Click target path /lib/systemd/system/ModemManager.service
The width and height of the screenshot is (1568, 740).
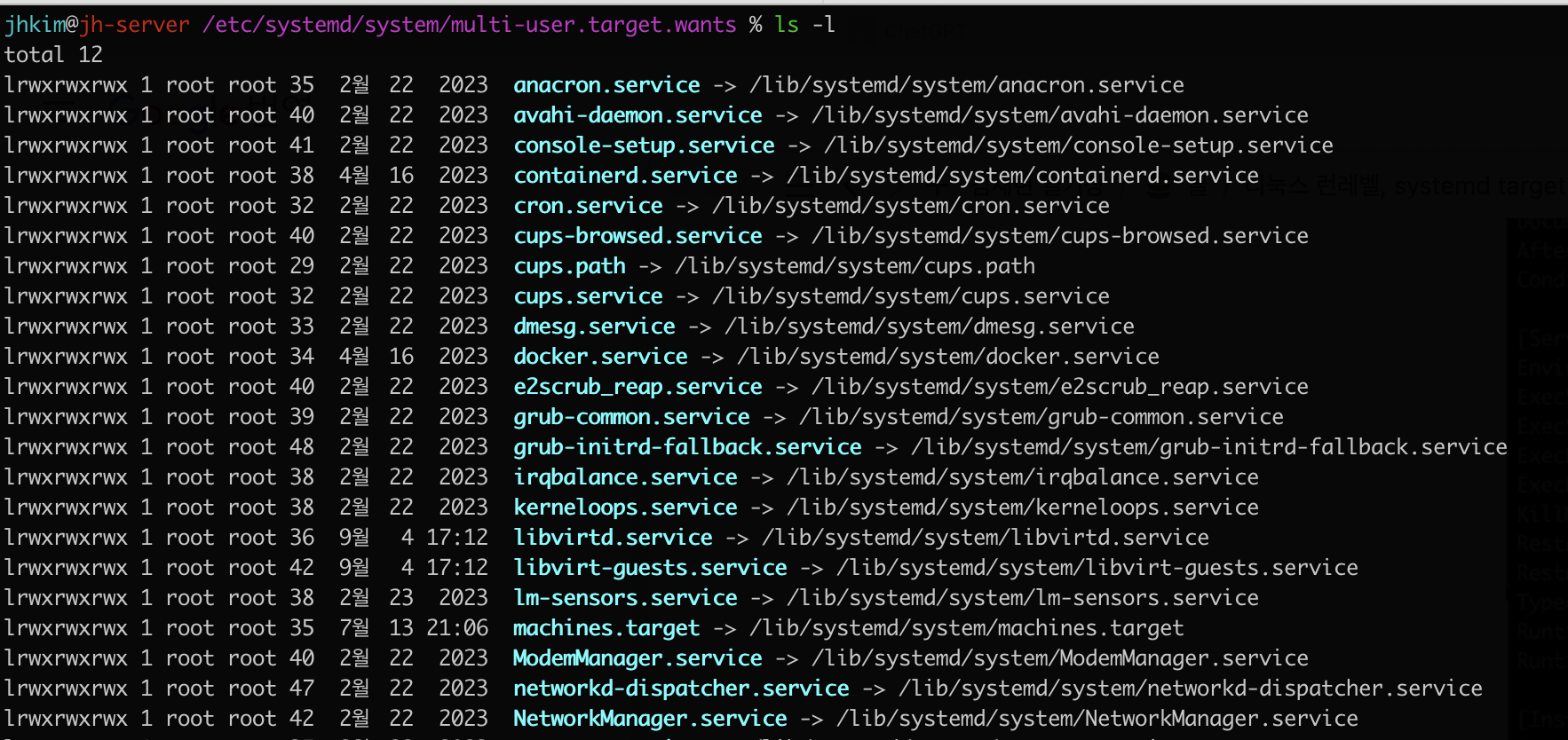1060,658
